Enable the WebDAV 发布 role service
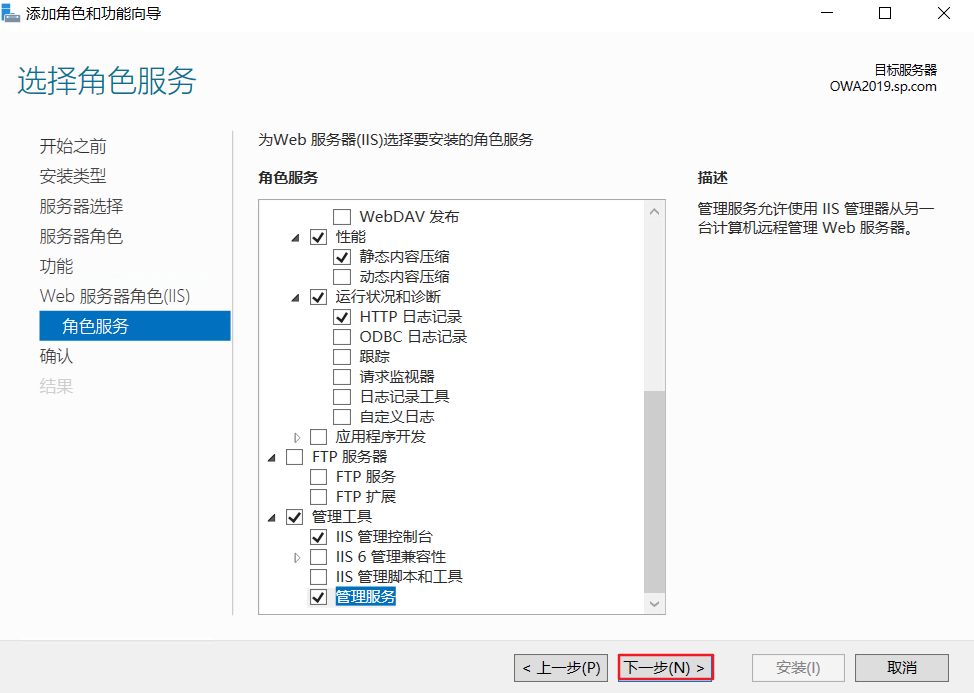This screenshot has height=693, width=974. click(x=342, y=216)
